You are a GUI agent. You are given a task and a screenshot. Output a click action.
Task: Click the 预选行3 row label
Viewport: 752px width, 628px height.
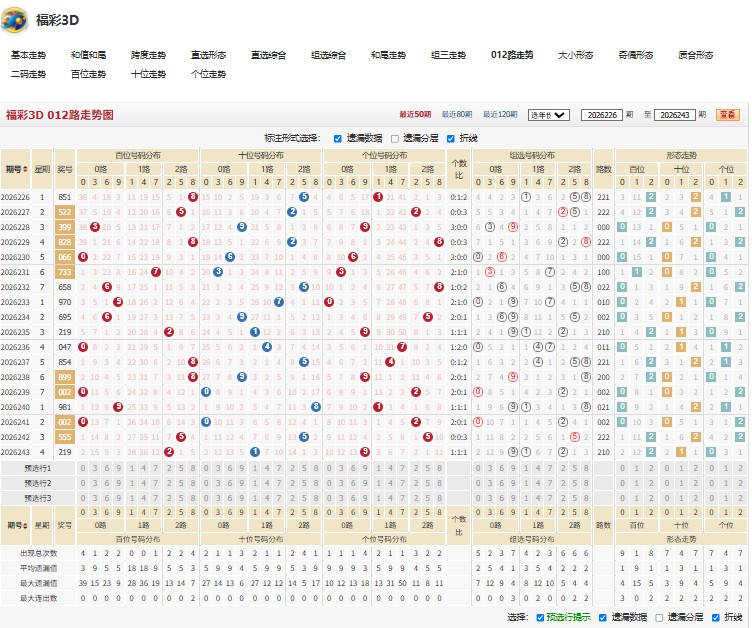38,498
